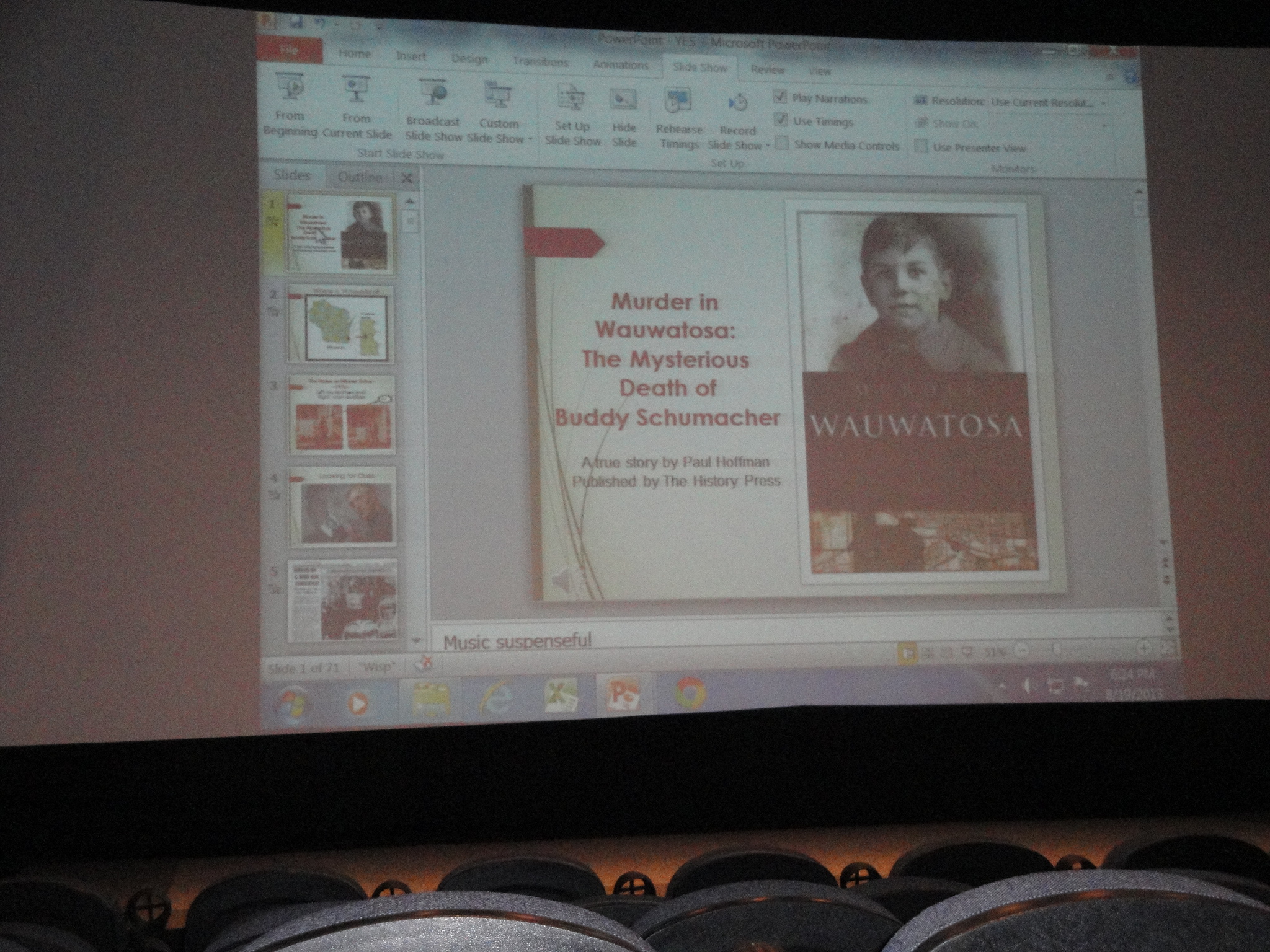This screenshot has width=1270, height=952.
Task: Open Google Chrome from taskbar
Action: [x=690, y=692]
